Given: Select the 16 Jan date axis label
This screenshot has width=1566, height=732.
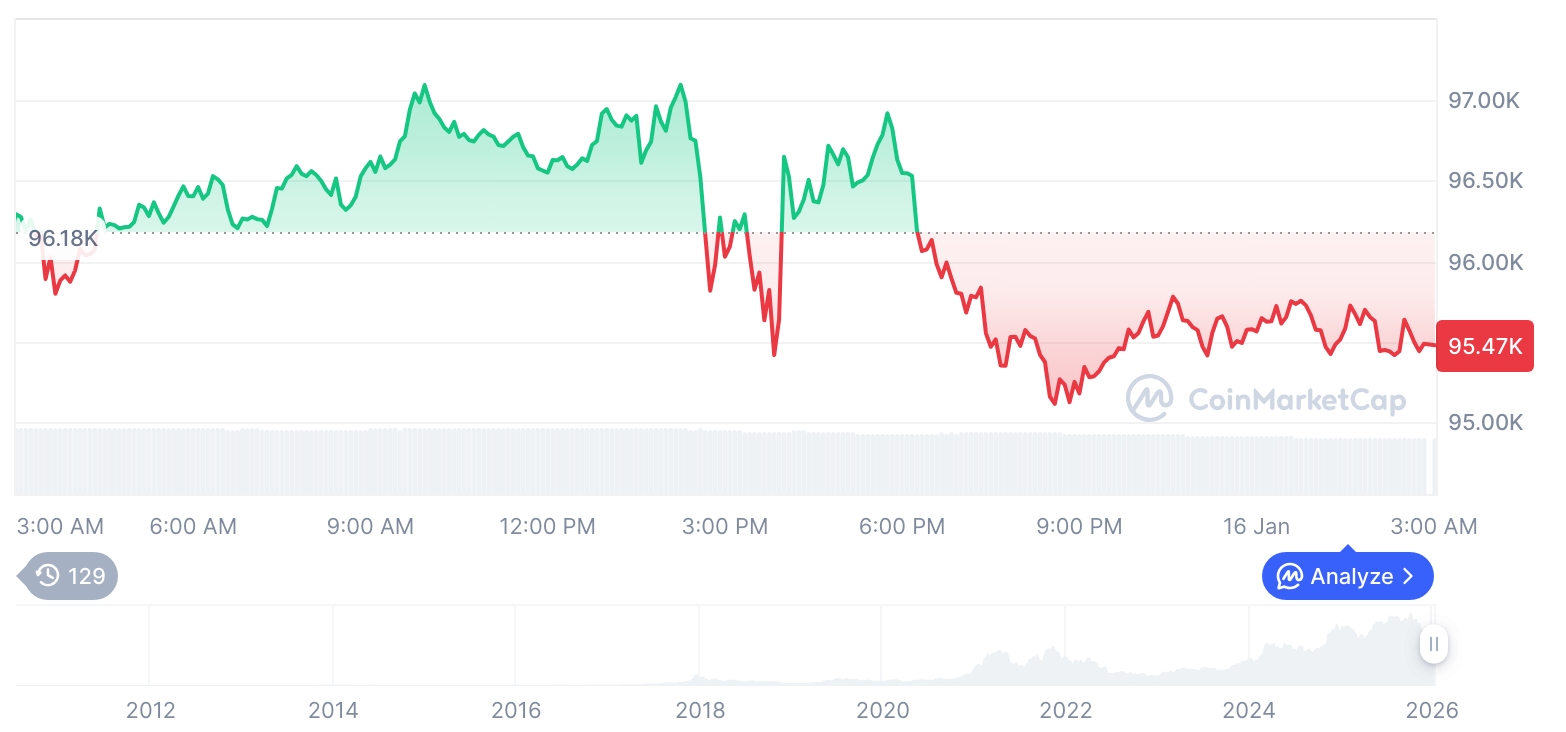Looking at the screenshot, I should [1256, 526].
